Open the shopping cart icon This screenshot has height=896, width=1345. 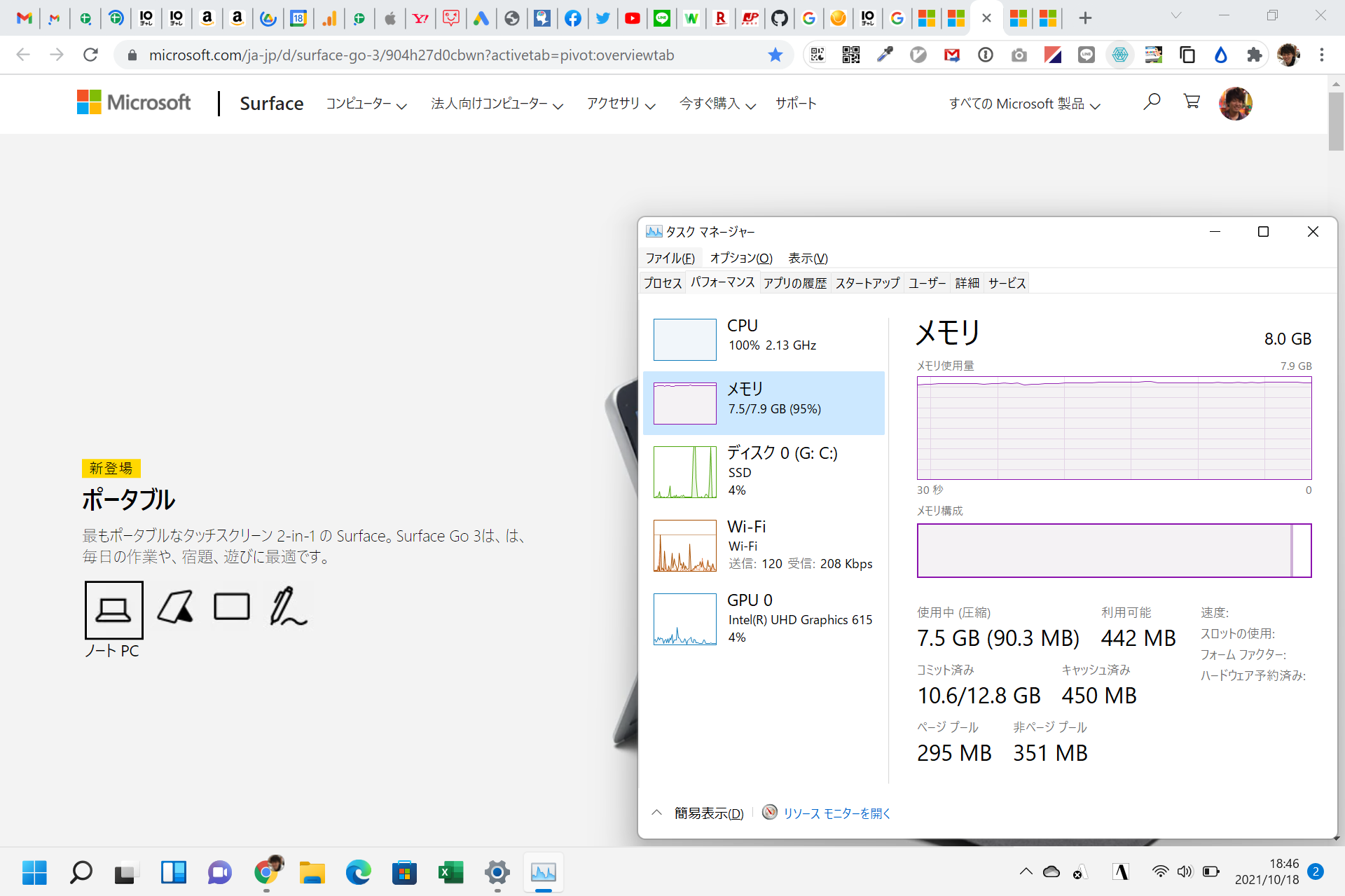[x=1191, y=102]
